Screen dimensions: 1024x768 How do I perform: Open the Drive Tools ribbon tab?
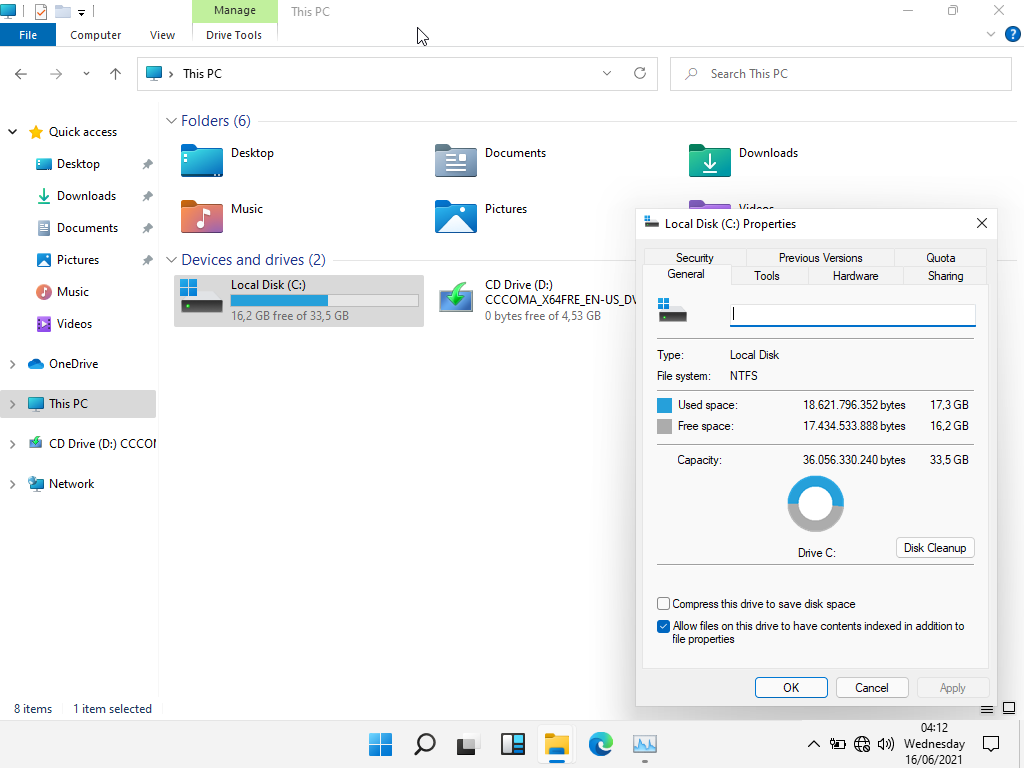click(234, 35)
